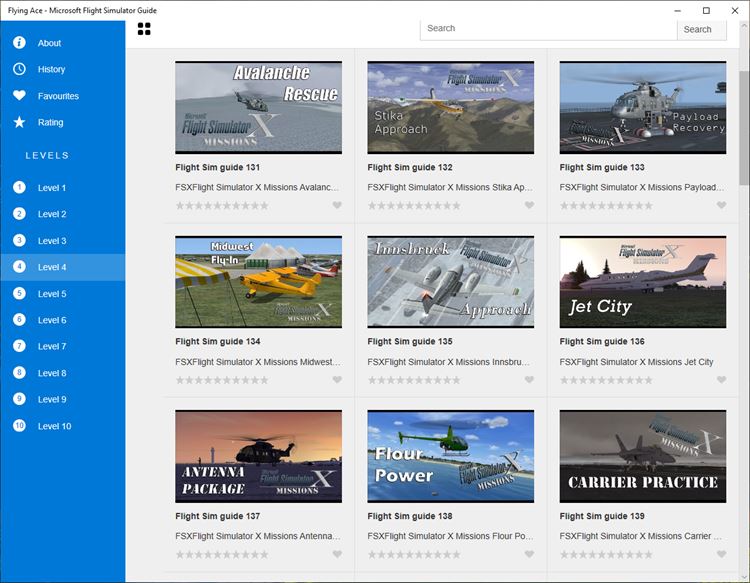Open the Midwest Fly-In thumbnail

[258, 282]
